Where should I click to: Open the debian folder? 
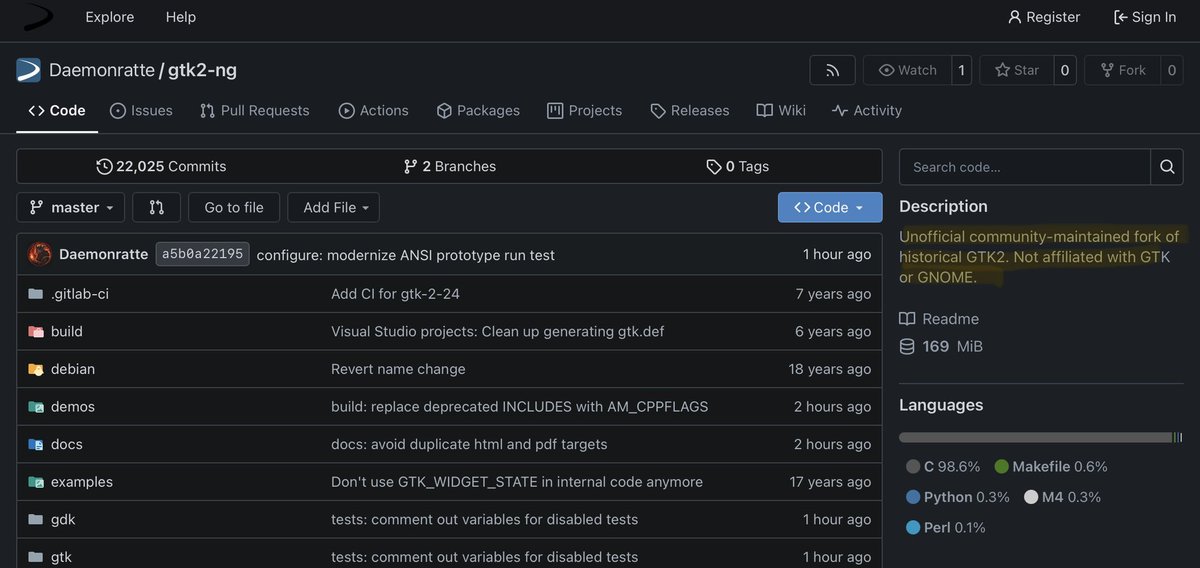coord(73,369)
